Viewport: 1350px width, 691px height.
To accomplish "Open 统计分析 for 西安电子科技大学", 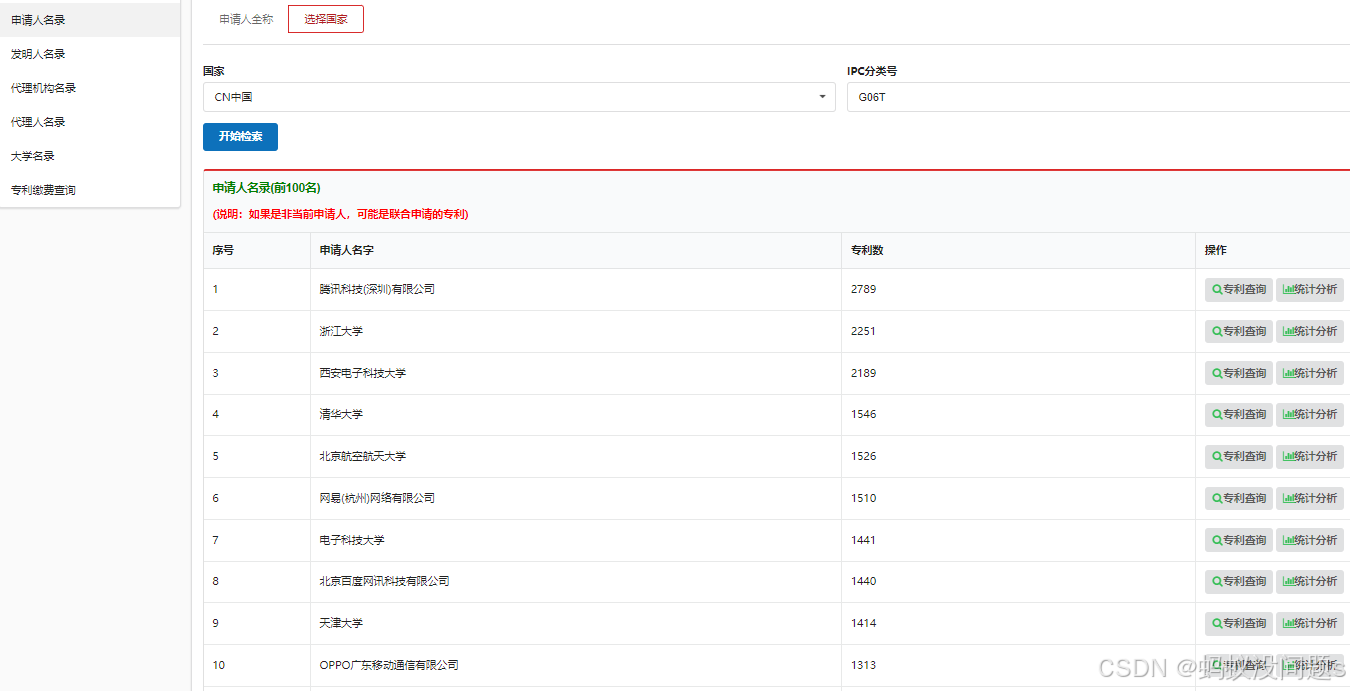I will point(1309,373).
